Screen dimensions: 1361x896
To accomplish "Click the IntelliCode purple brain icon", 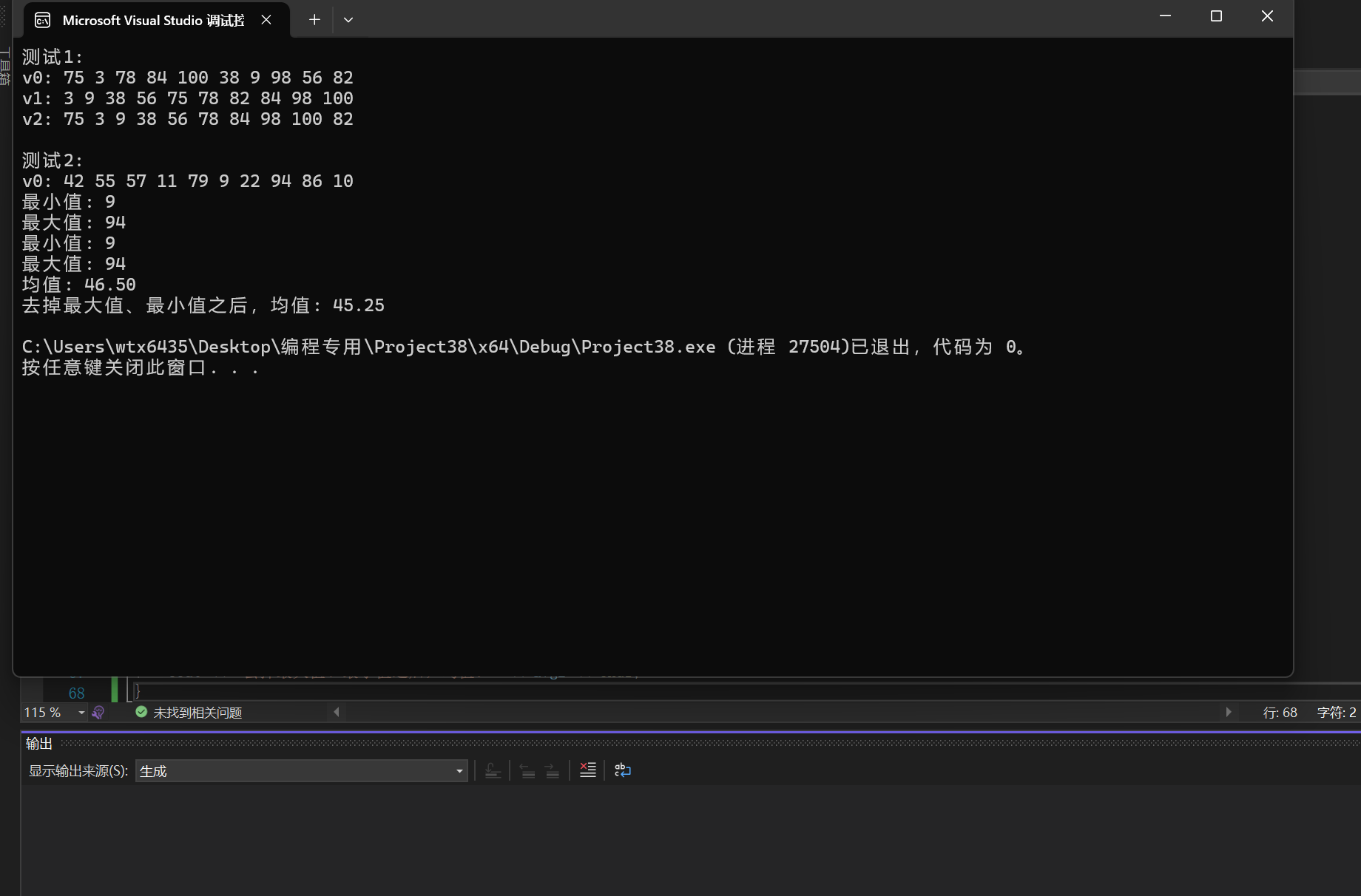I will (x=98, y=713).
